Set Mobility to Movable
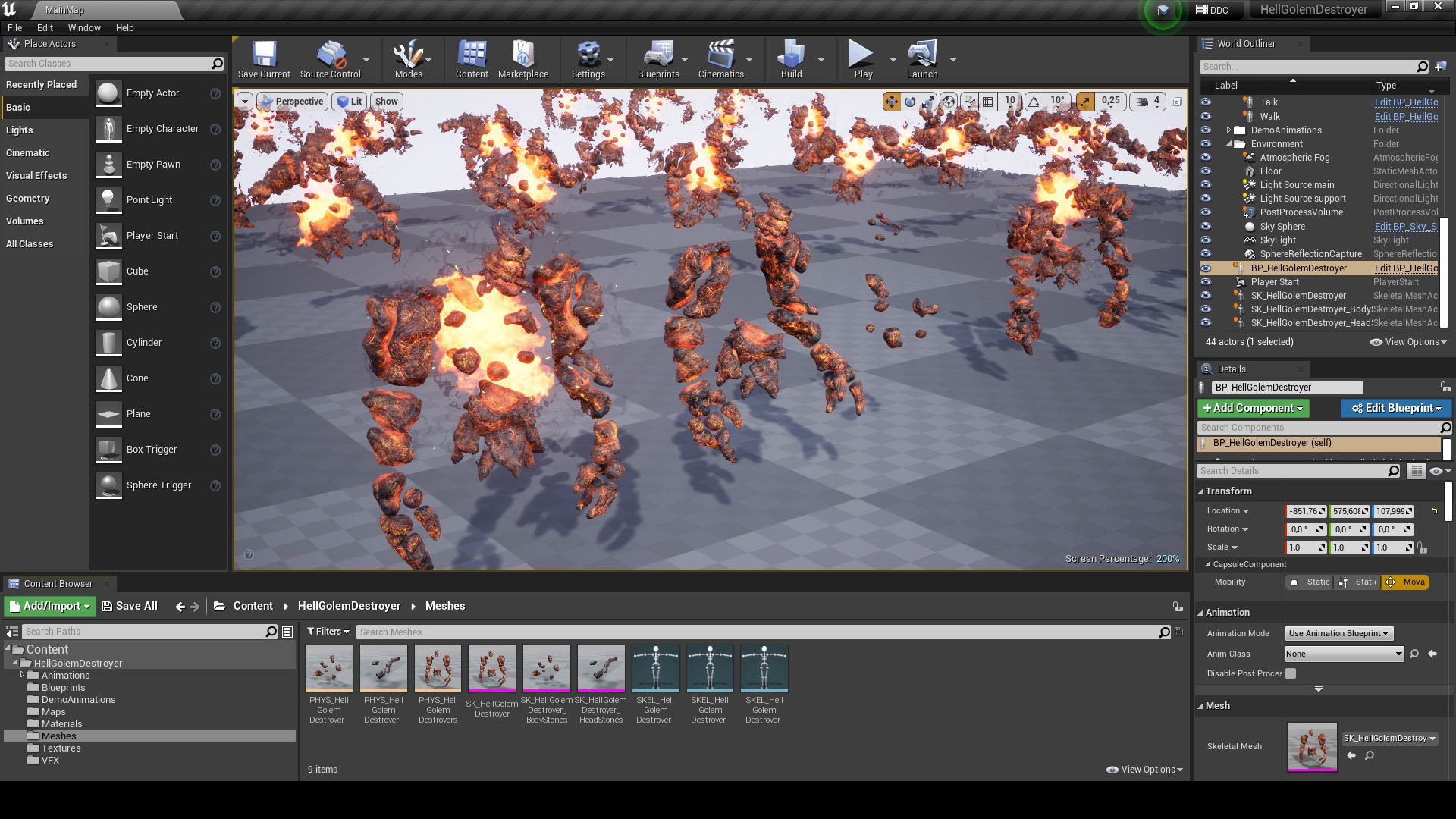This screenshot has height=819, width=1456. [x=1406, y=582]
